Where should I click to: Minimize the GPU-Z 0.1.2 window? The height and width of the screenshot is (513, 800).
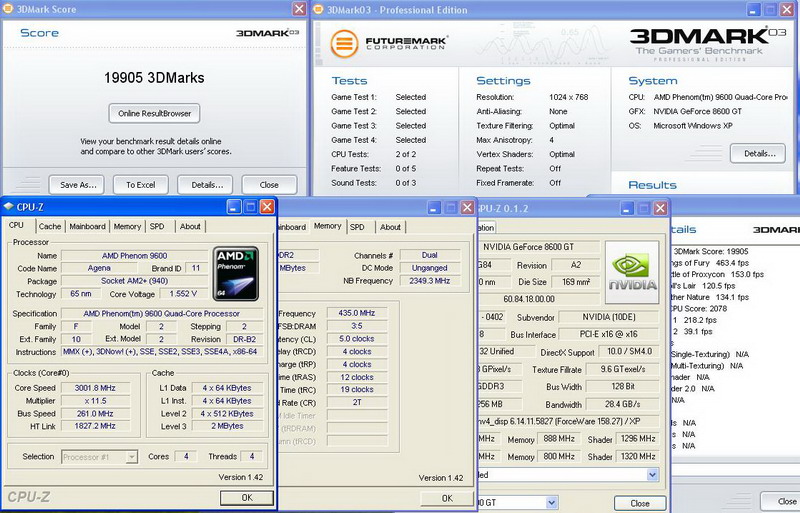click(627, 208)
